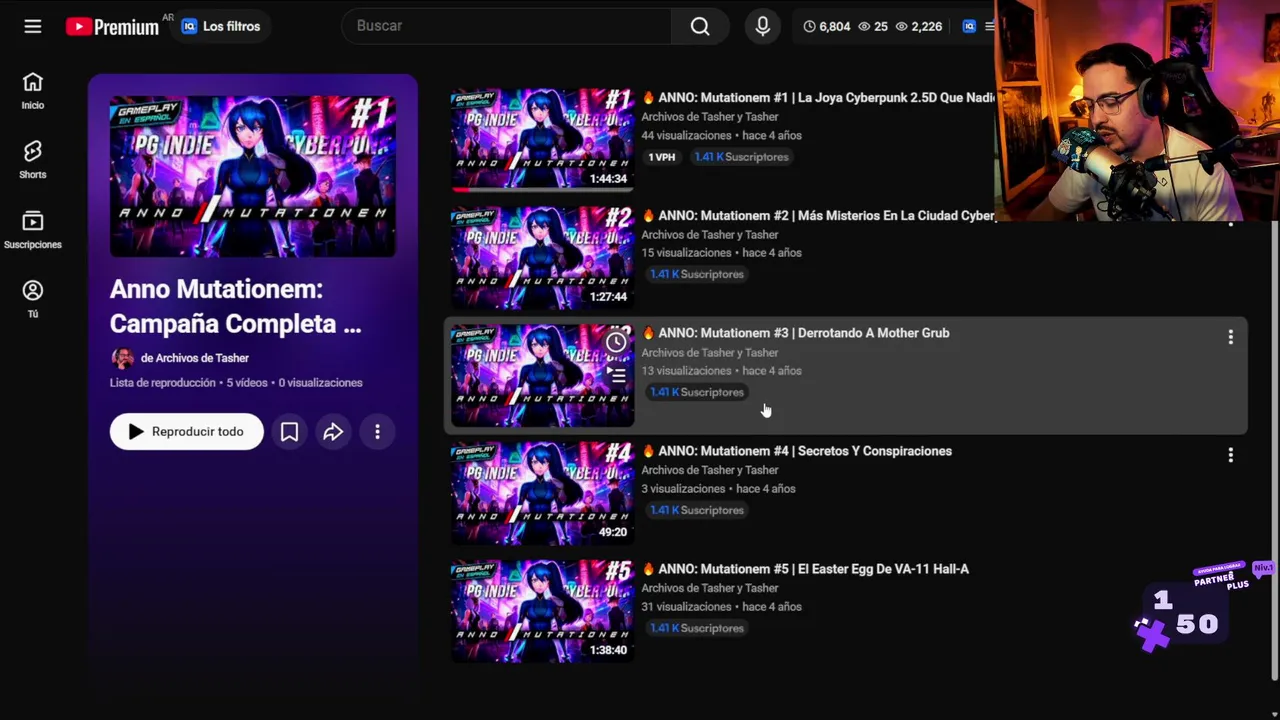1280x720 pixels.
Task: Click the eye stat showing 2,226
Action: [x=919, y=26]
